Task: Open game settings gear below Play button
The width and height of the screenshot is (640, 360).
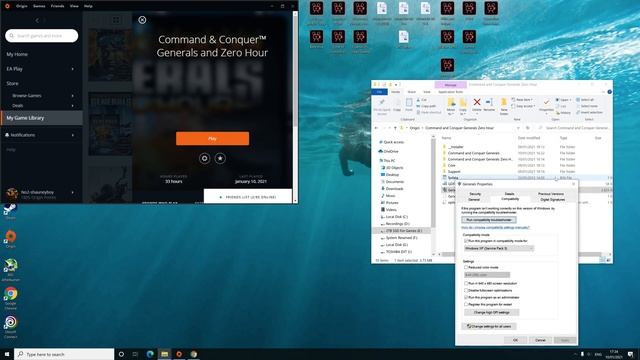Action: (x=204, y=158)
